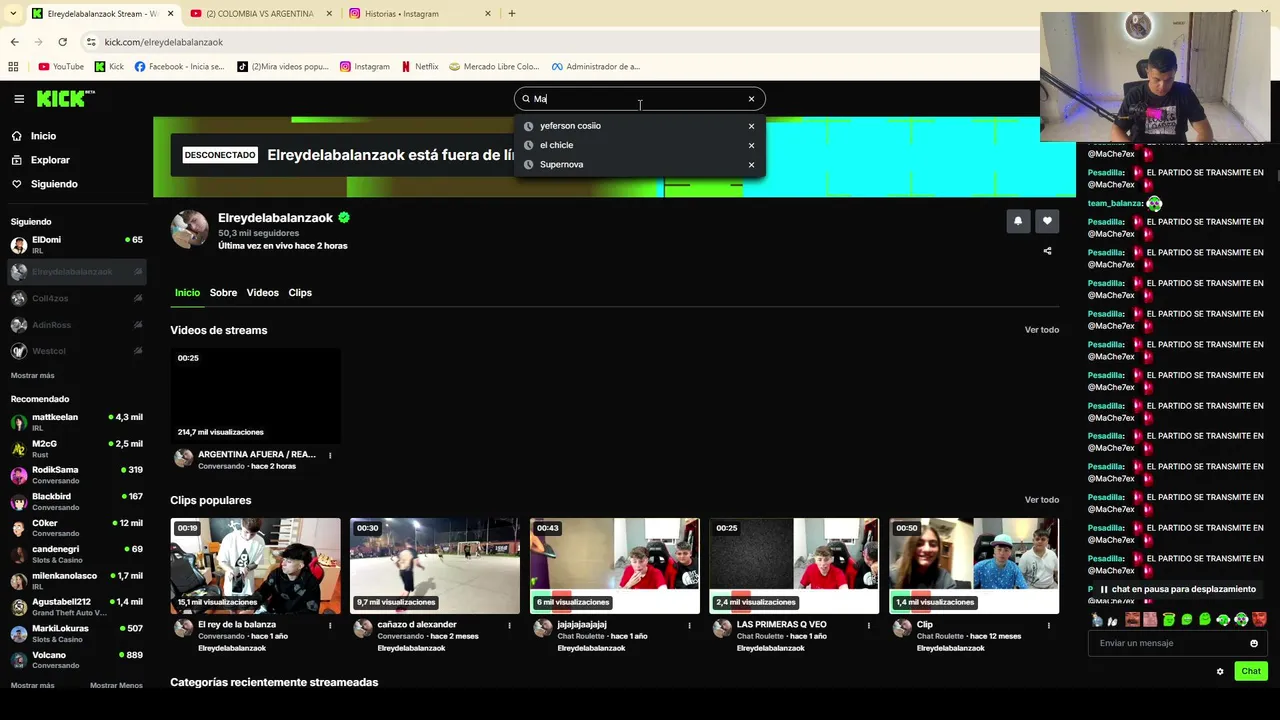Viewport: 1280px width, 720px height.
Task: Select the Inicio channel tab
Action: (x=187, y=293)
